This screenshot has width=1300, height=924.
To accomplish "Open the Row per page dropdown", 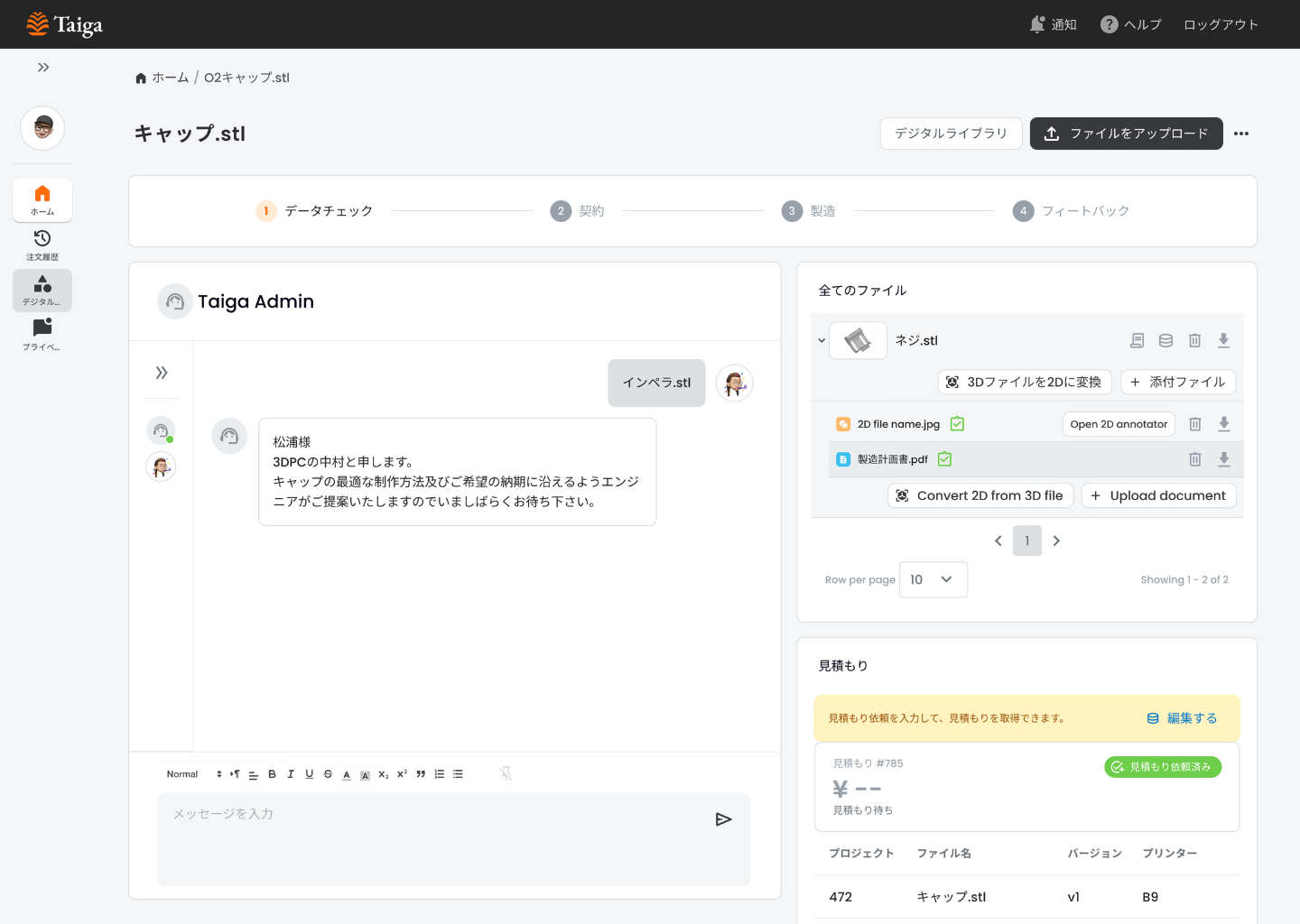I will point(933,579).
